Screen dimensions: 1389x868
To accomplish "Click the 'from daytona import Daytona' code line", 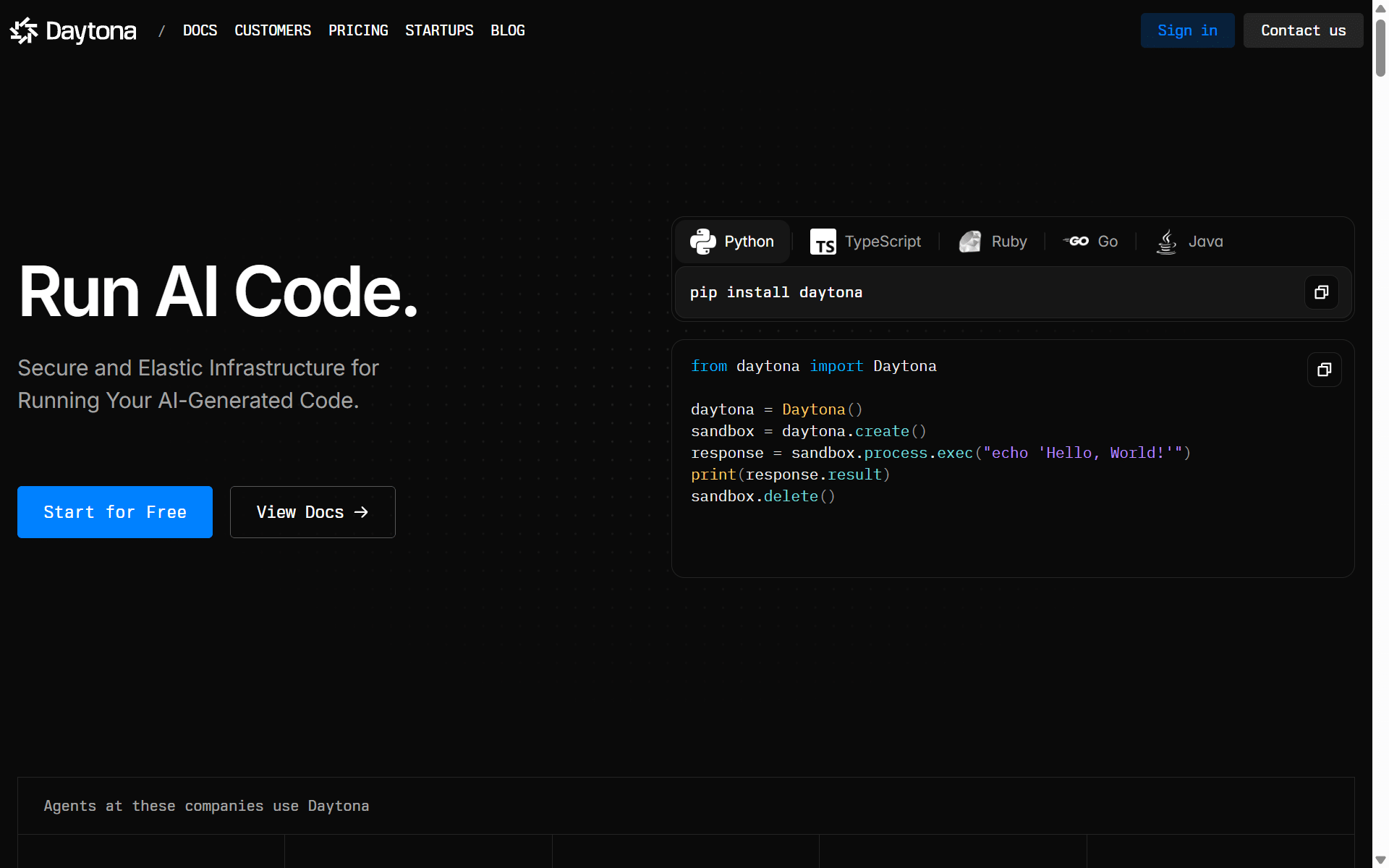I will tap(814, 366).
